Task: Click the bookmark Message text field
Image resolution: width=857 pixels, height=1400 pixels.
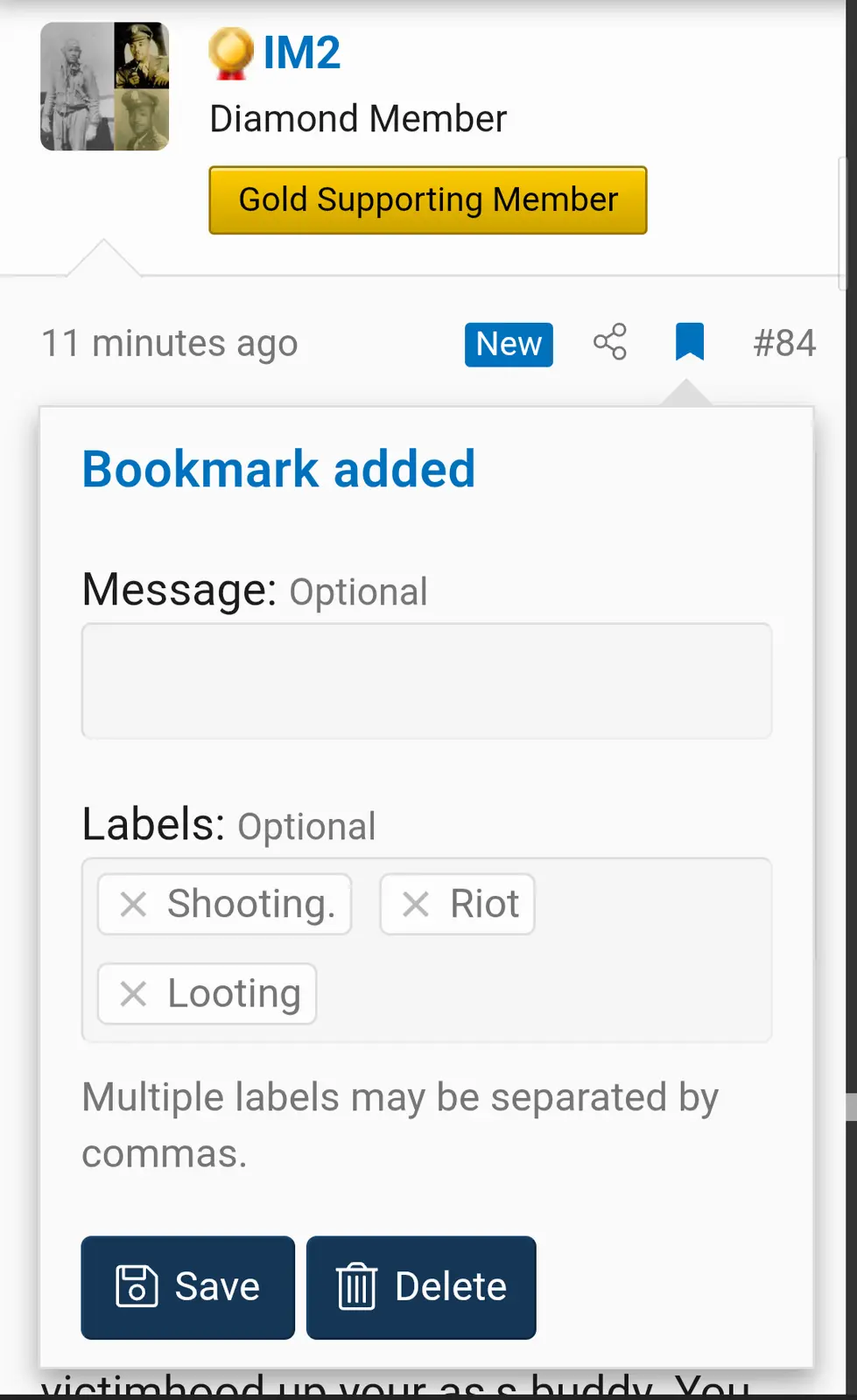Action: [x=426, y=681]
